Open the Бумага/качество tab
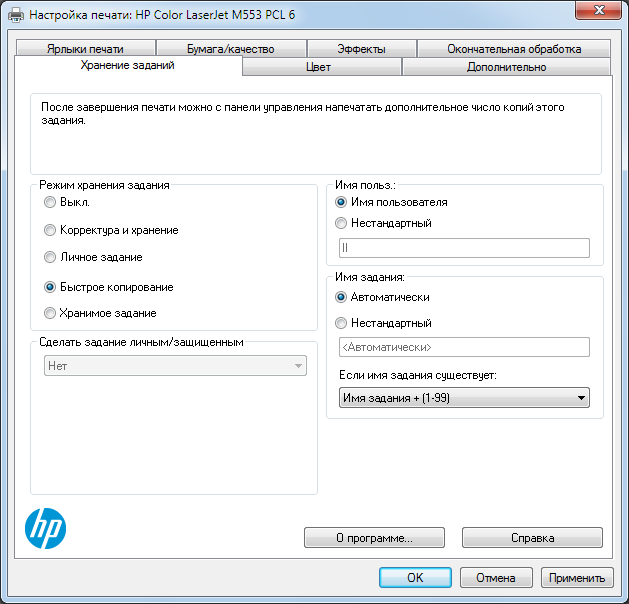629x604 pixels. [x=230, y=49]
